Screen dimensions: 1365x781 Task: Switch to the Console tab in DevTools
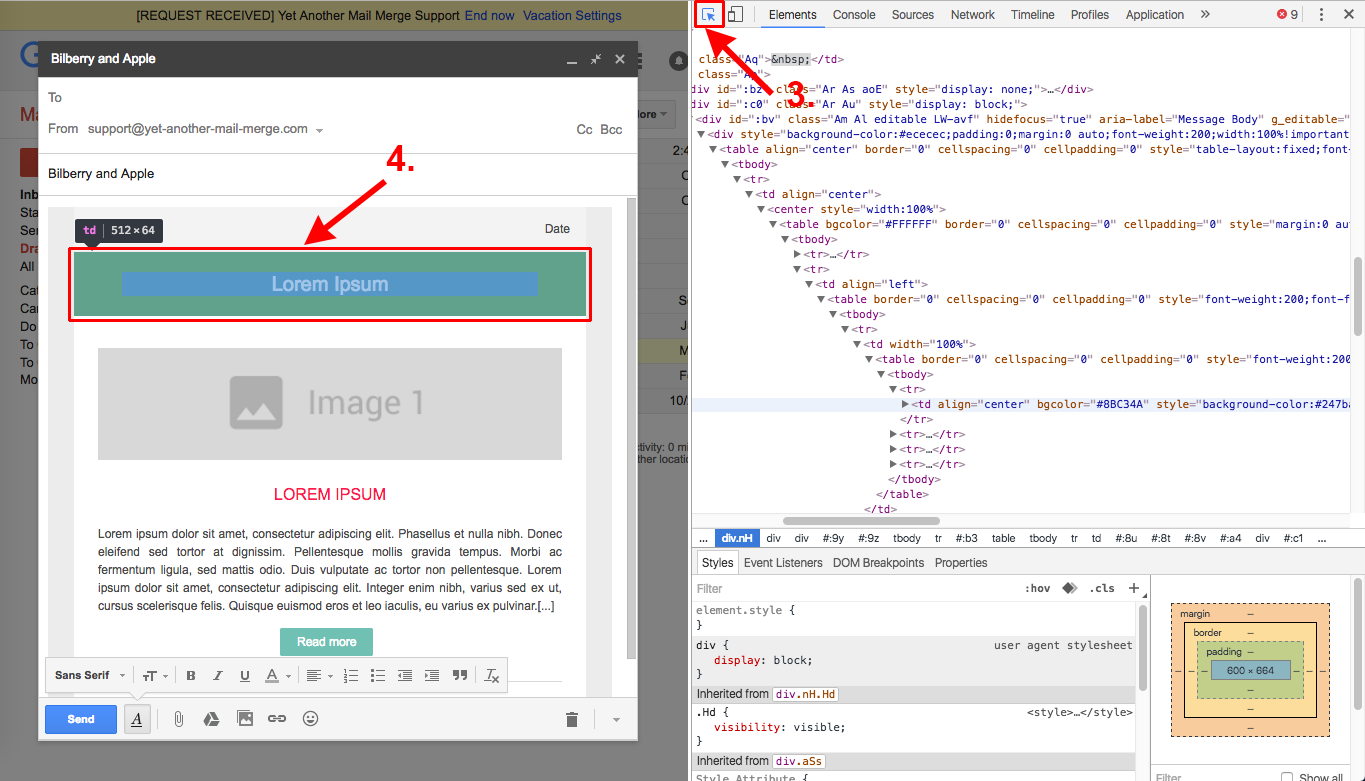coord(853,15)
